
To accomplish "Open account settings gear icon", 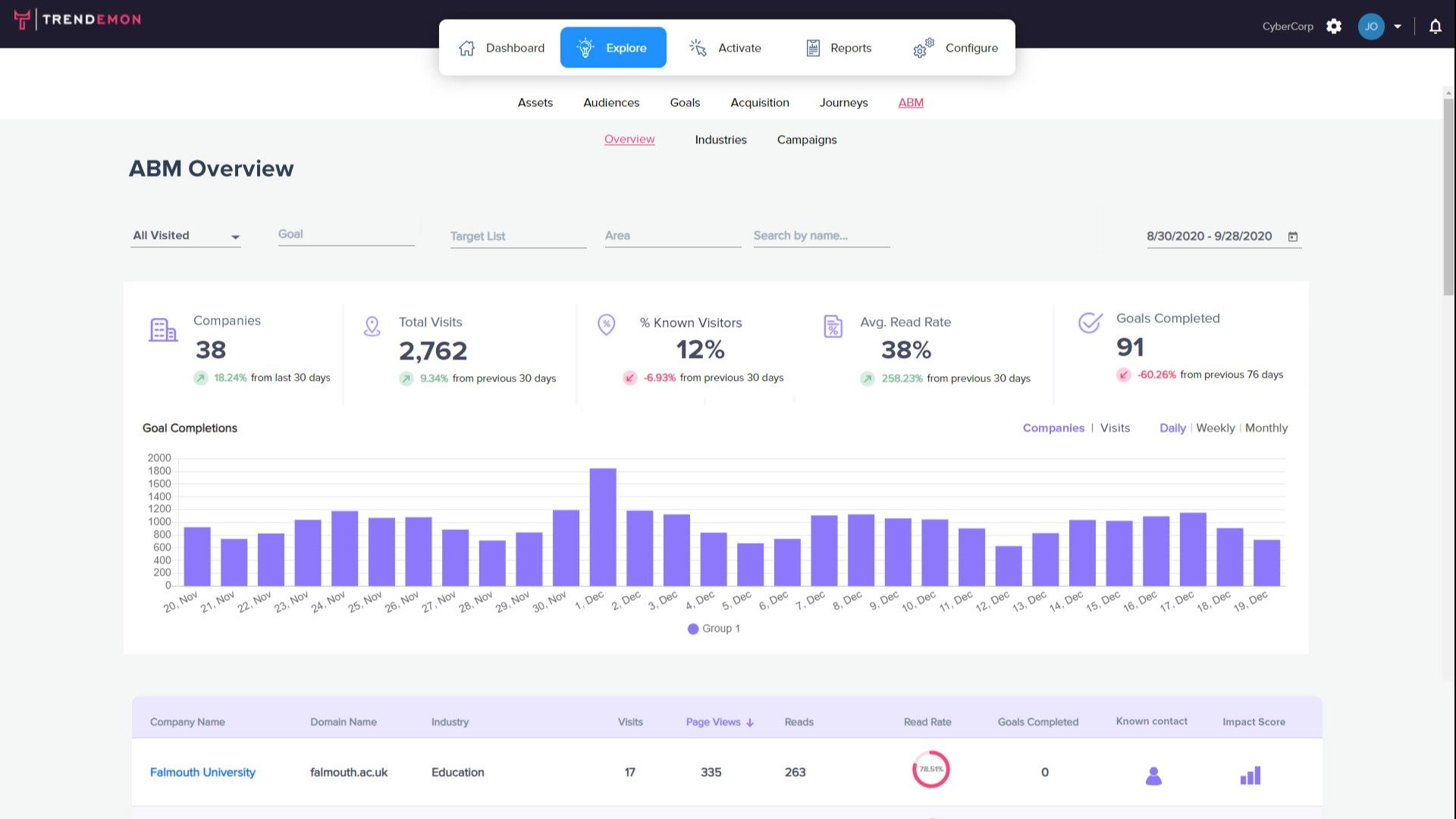I will [1334, 27].
